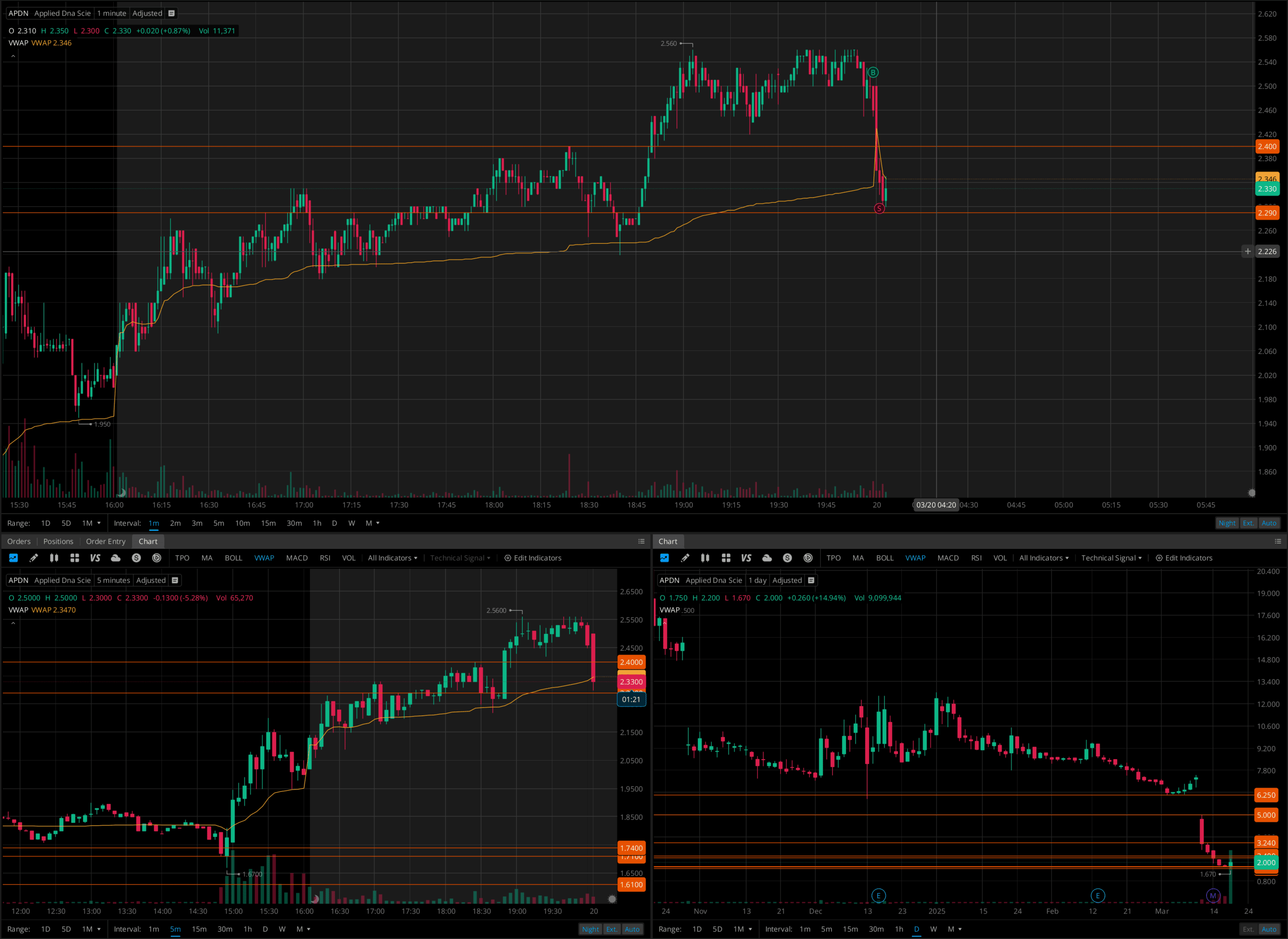Click the note icon next to 1 minute Adjusted
Viewport: 1288px width, 939px height.
point(172,13)
